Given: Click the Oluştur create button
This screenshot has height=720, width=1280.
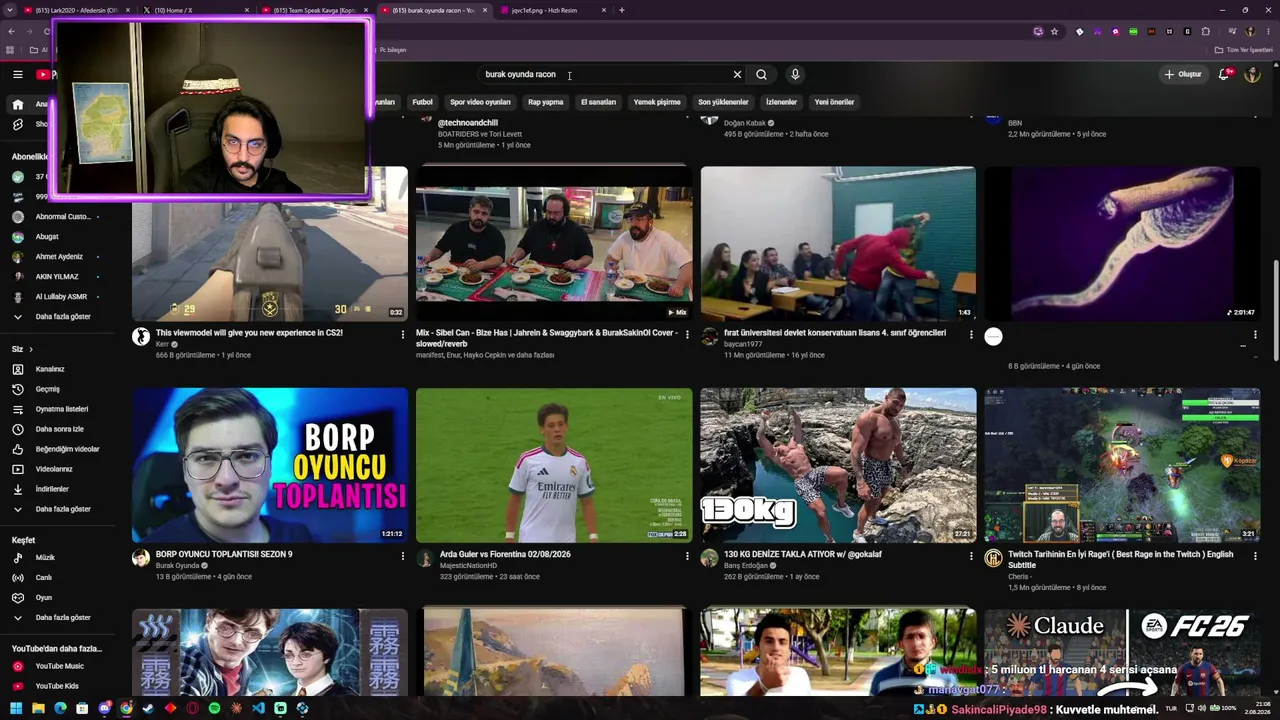Looking at the screenshot, I should point(1182,74).
